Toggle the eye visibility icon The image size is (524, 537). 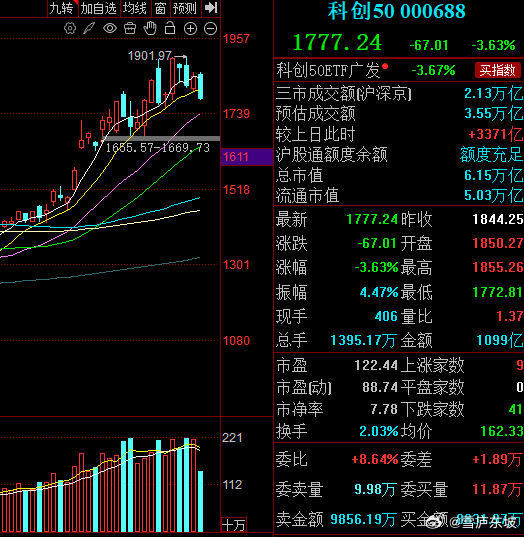click(110, 28)
